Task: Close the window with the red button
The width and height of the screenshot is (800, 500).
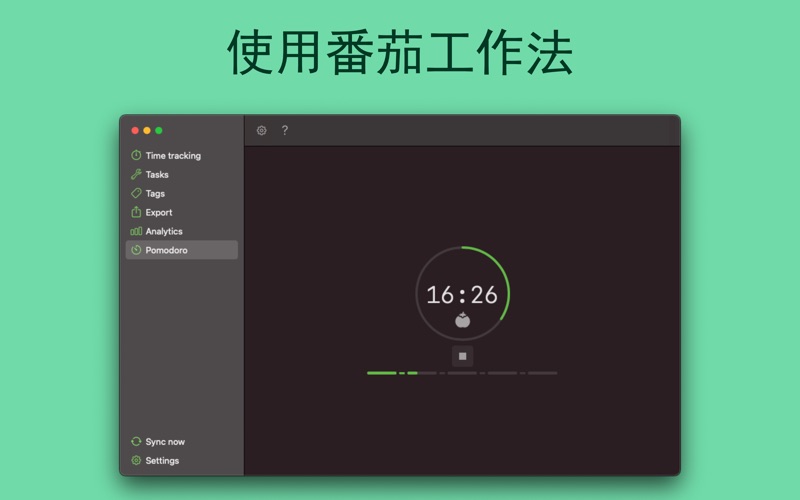Action: [135, 130]
